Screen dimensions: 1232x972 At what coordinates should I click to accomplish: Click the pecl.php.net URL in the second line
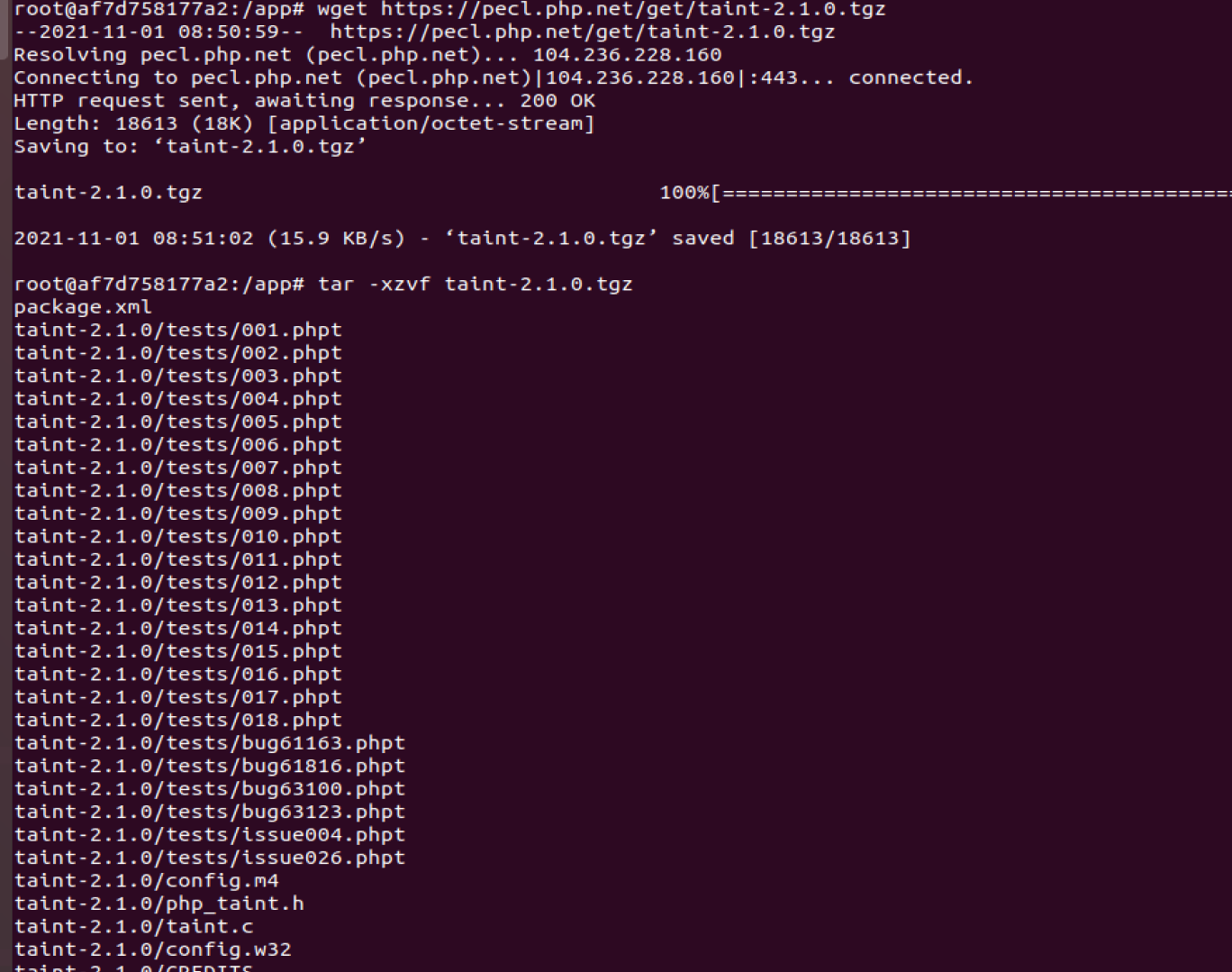coord(582,32)
